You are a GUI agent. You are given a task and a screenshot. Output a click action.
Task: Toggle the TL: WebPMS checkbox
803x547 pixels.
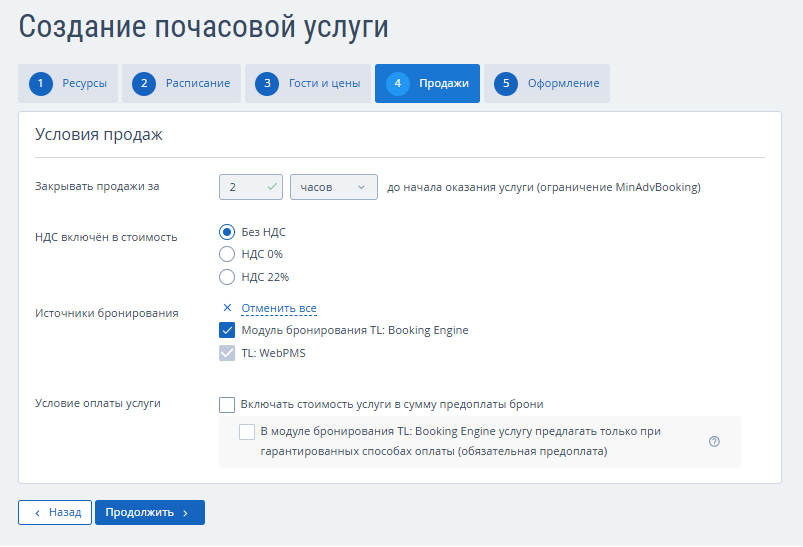click(x=227, y=353)
